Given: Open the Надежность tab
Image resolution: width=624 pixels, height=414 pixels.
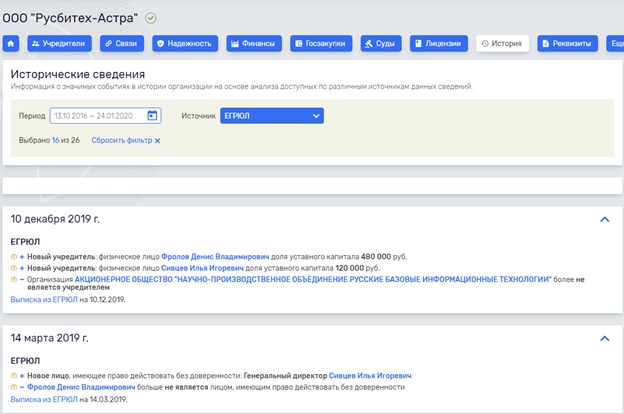Looking at the screenshot, I should coord(185,43).
